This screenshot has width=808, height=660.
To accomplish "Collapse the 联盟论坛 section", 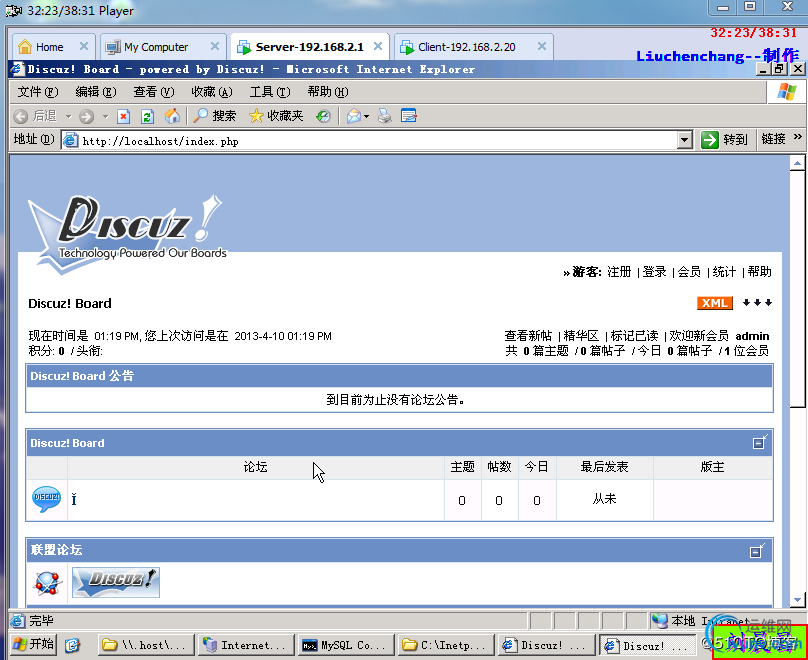I will pos(757,550).
